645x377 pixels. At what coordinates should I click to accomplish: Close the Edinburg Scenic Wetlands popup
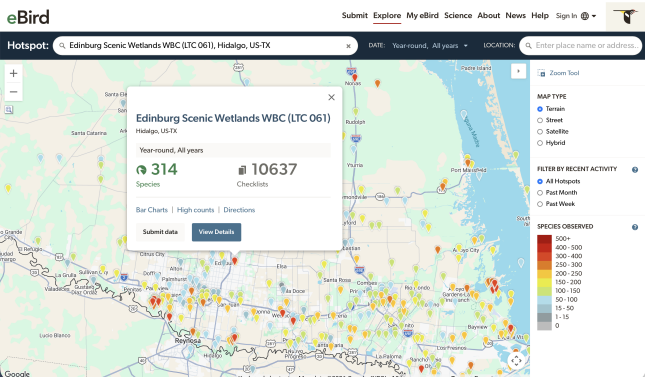point(332,97)
